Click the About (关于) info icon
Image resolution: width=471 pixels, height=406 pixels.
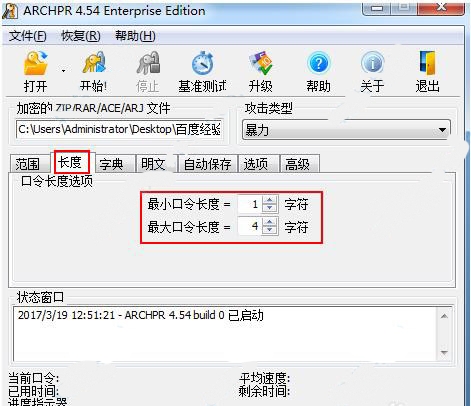[373, 63]
